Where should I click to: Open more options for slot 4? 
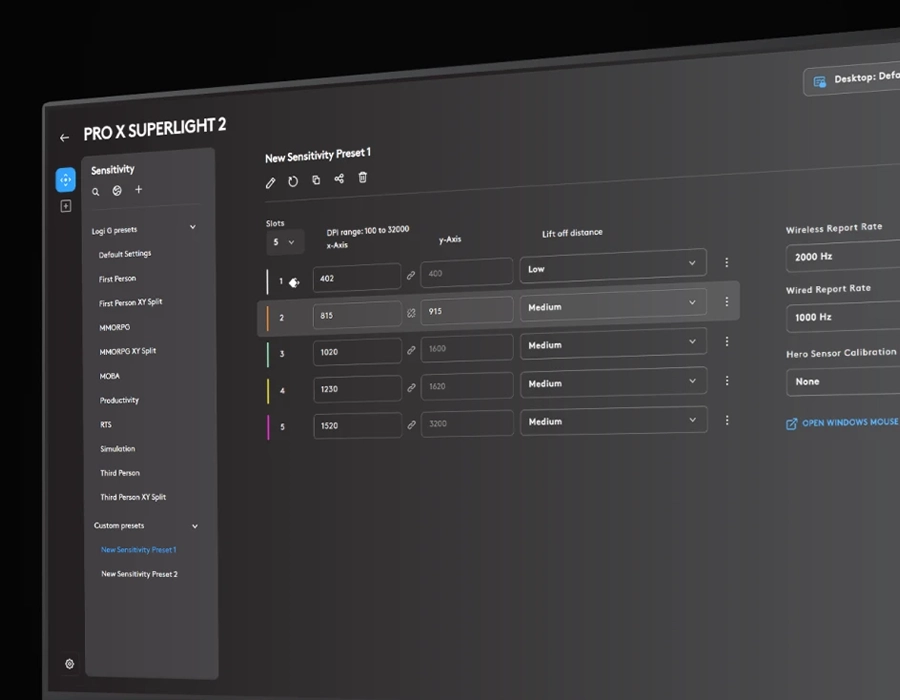pyautogui.click(x=727, y=380)
